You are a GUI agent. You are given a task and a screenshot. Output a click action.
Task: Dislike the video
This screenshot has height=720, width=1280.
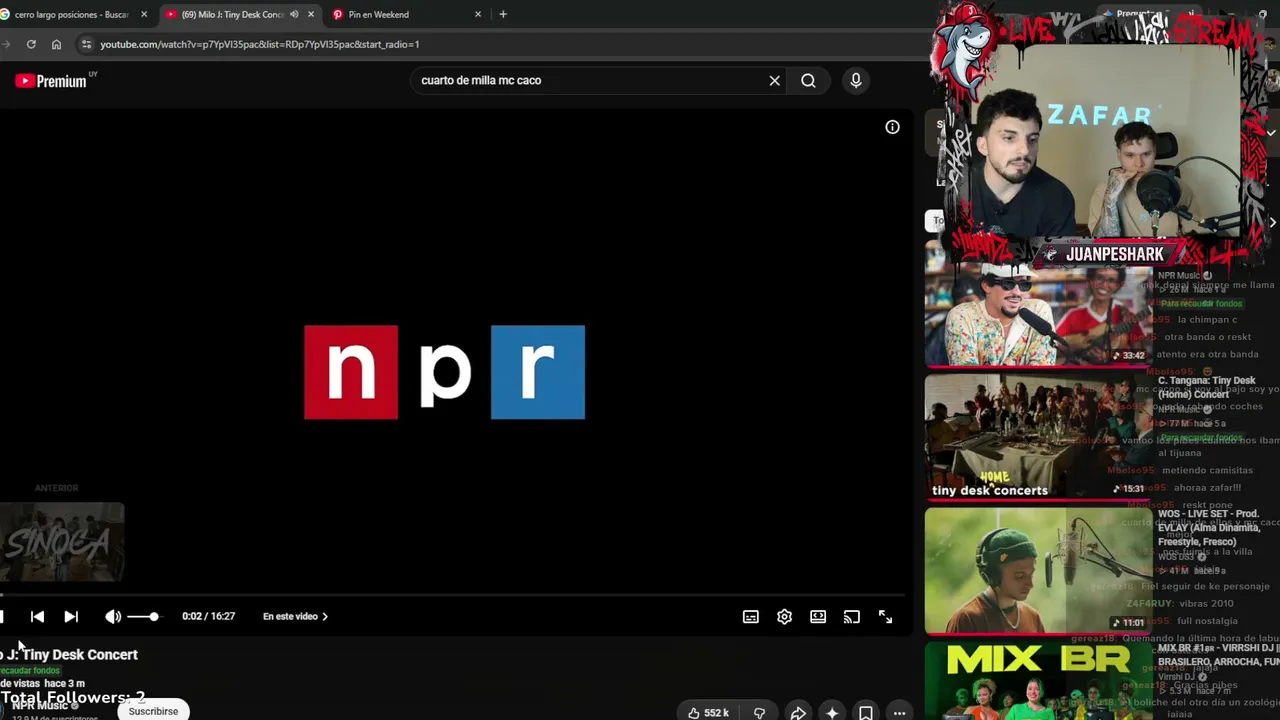(759, 713)
